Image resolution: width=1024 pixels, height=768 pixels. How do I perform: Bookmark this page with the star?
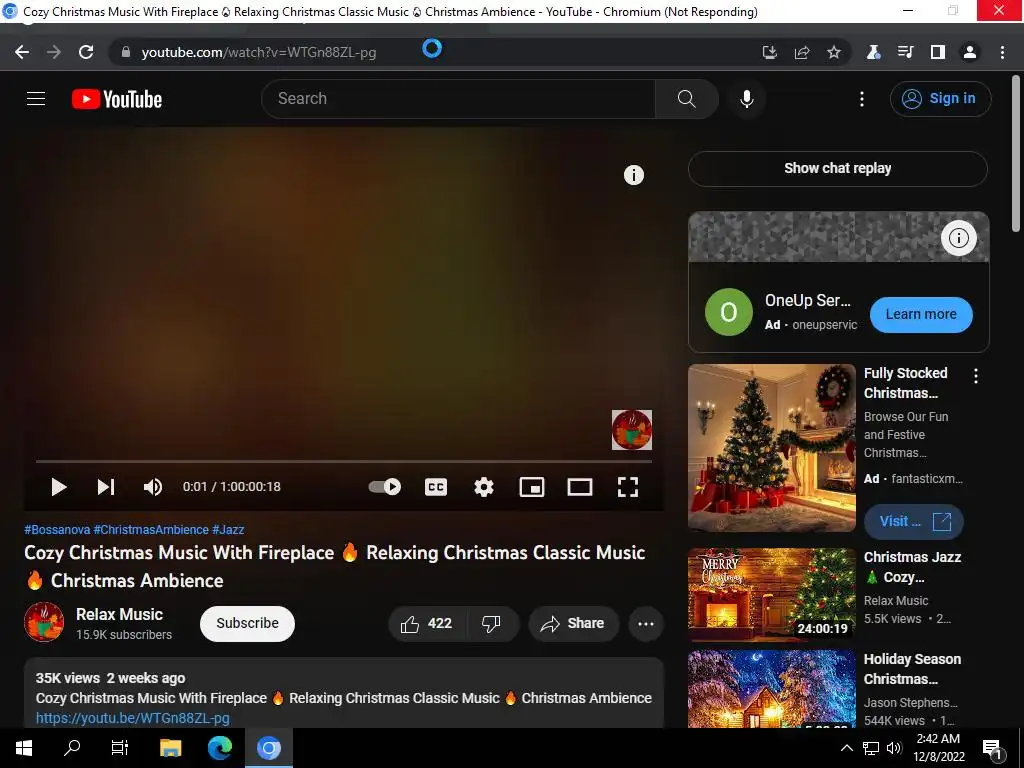coord(834,52)
